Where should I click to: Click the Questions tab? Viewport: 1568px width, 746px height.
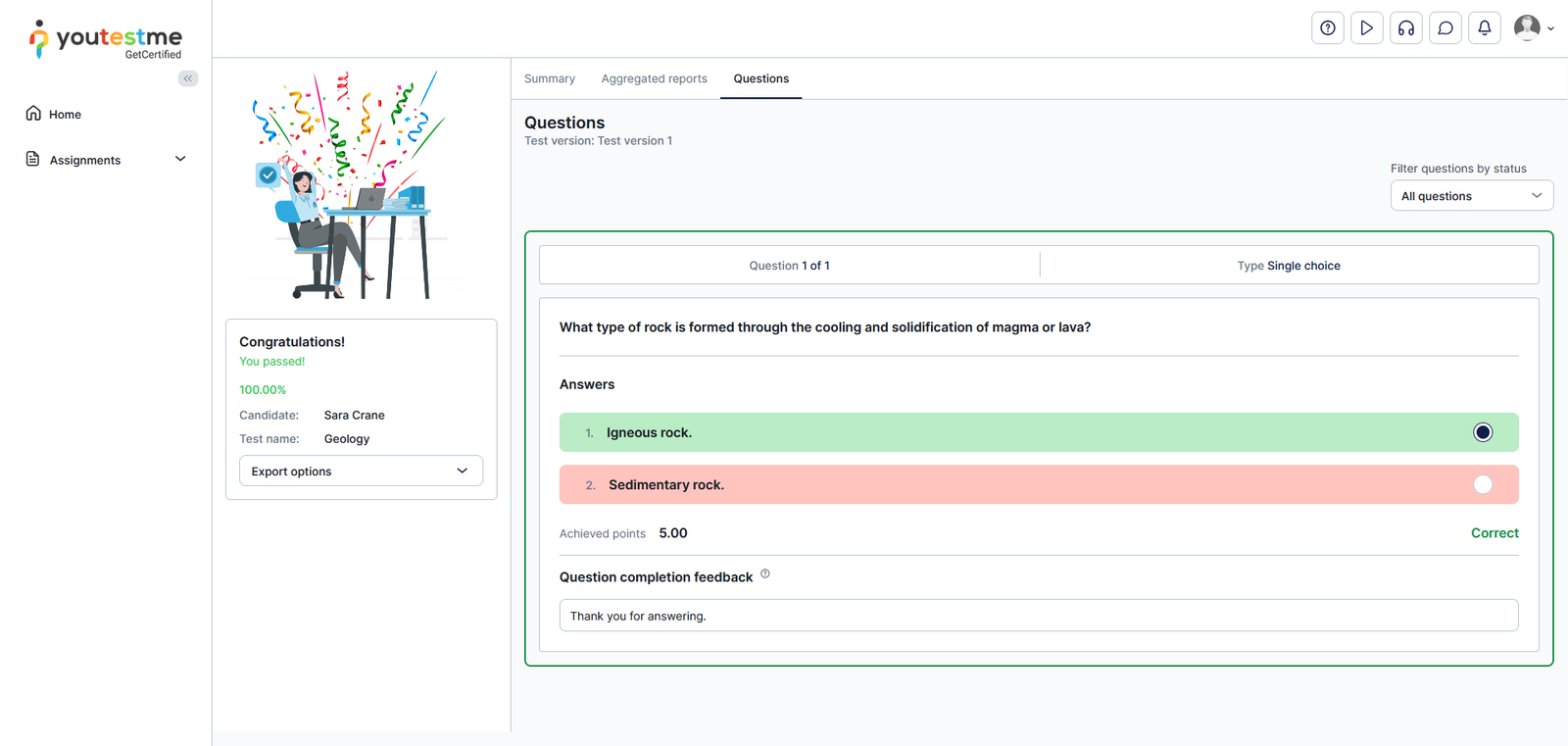(x=760, y=78)
